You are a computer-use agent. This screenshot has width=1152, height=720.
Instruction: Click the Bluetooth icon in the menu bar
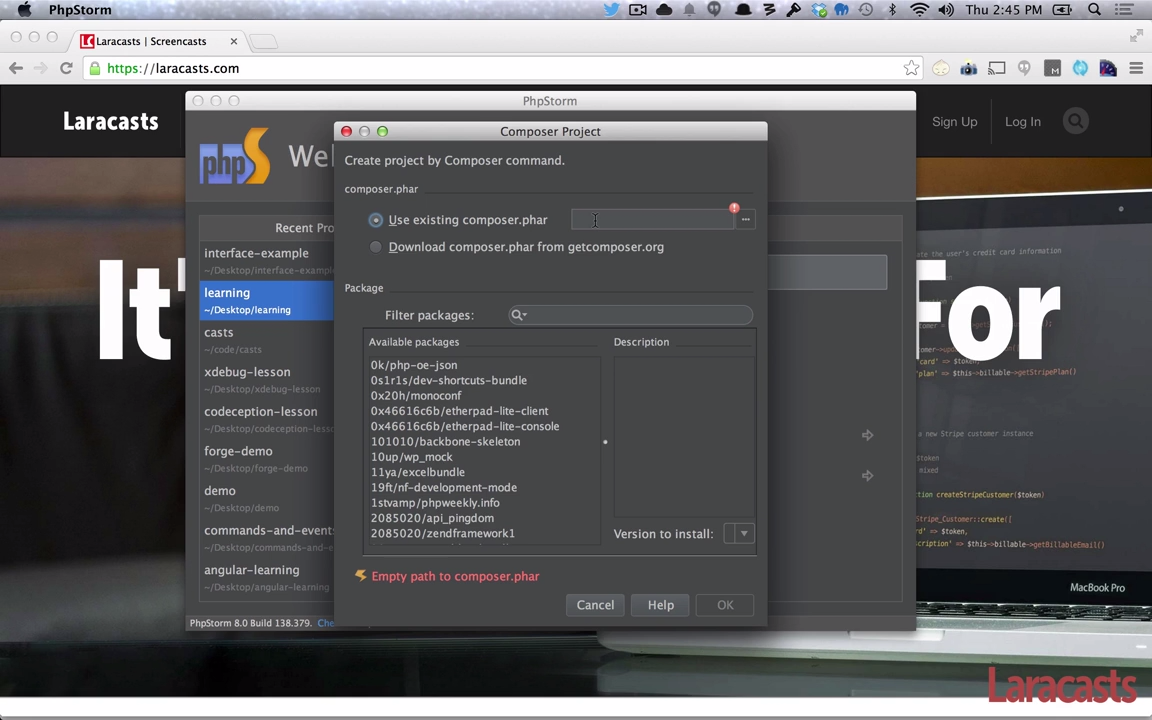point(892,10)
